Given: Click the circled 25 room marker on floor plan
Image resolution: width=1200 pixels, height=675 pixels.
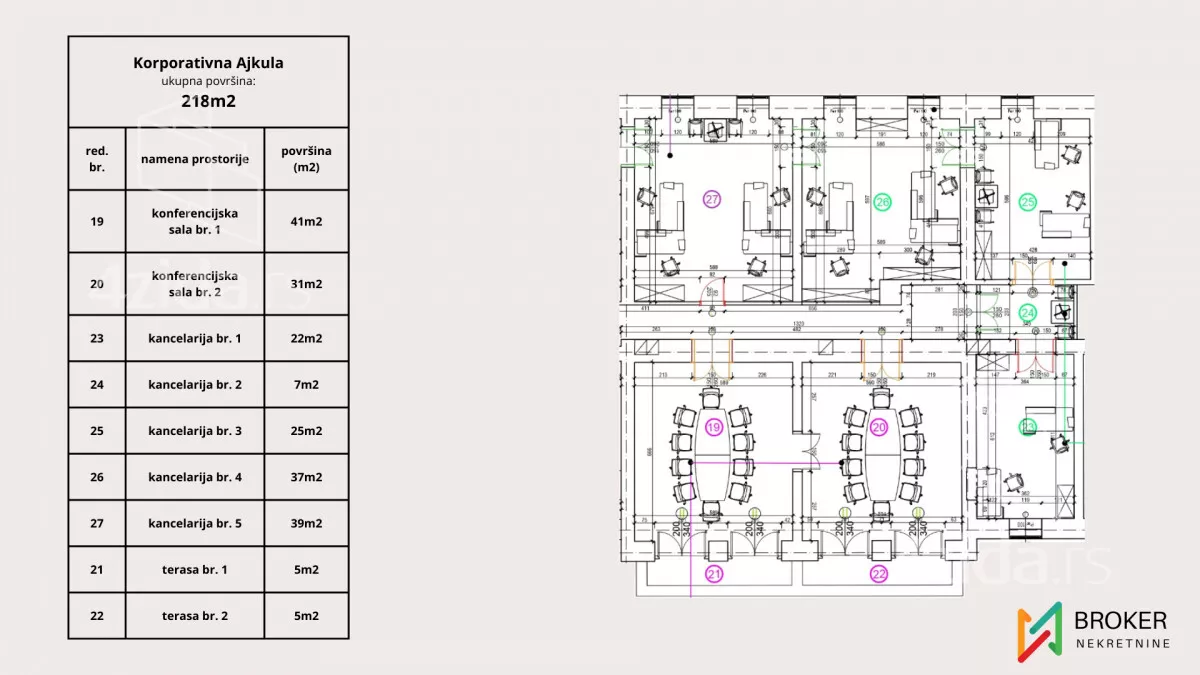Looking at the screenshot, I should pyautogui.click(x=1028, y=202).
